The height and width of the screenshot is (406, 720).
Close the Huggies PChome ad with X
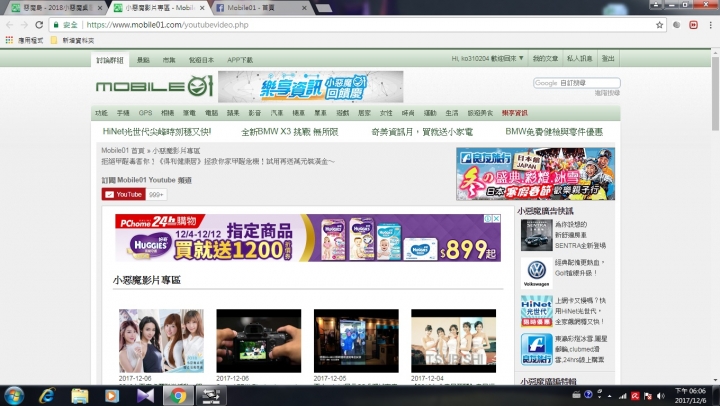(x=496, y=219)
